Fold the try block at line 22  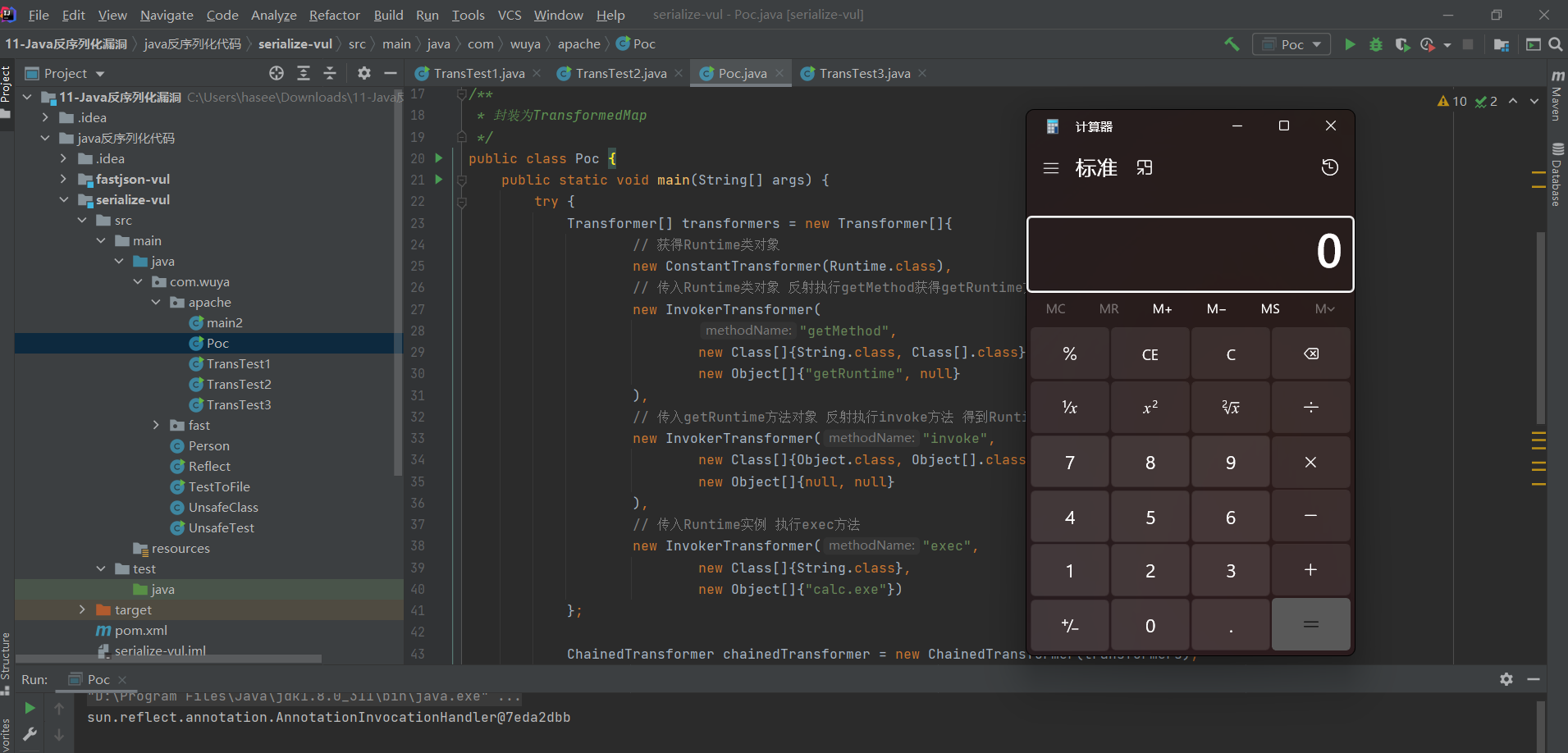point(462,202)
